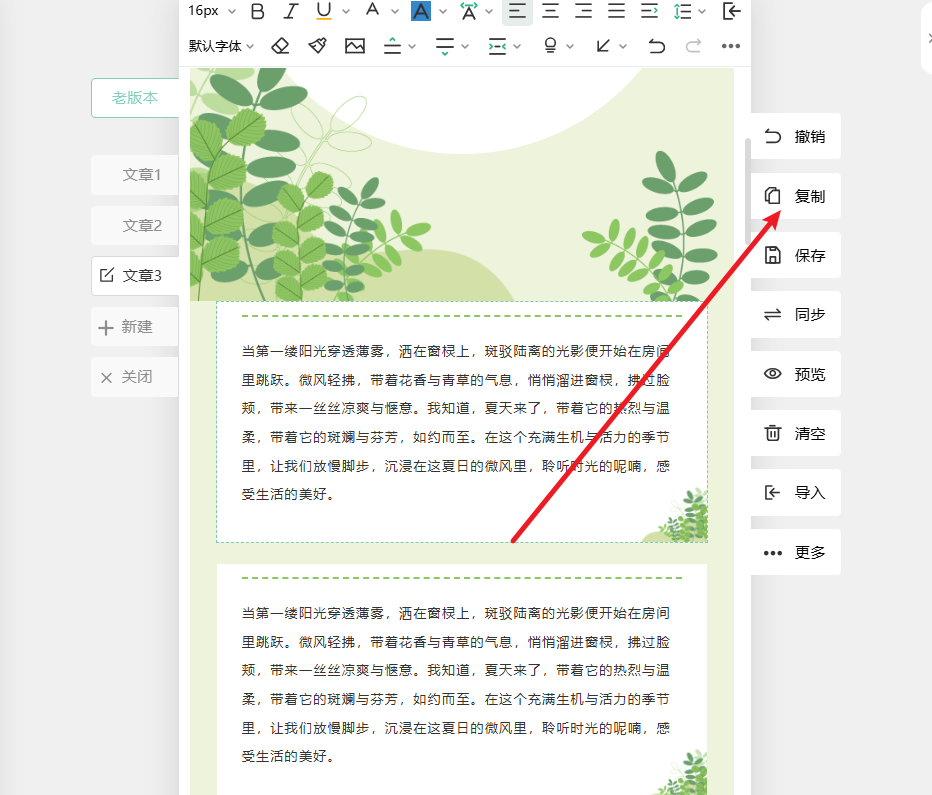Apply center text alignment
932x795 pixels.
550,11
